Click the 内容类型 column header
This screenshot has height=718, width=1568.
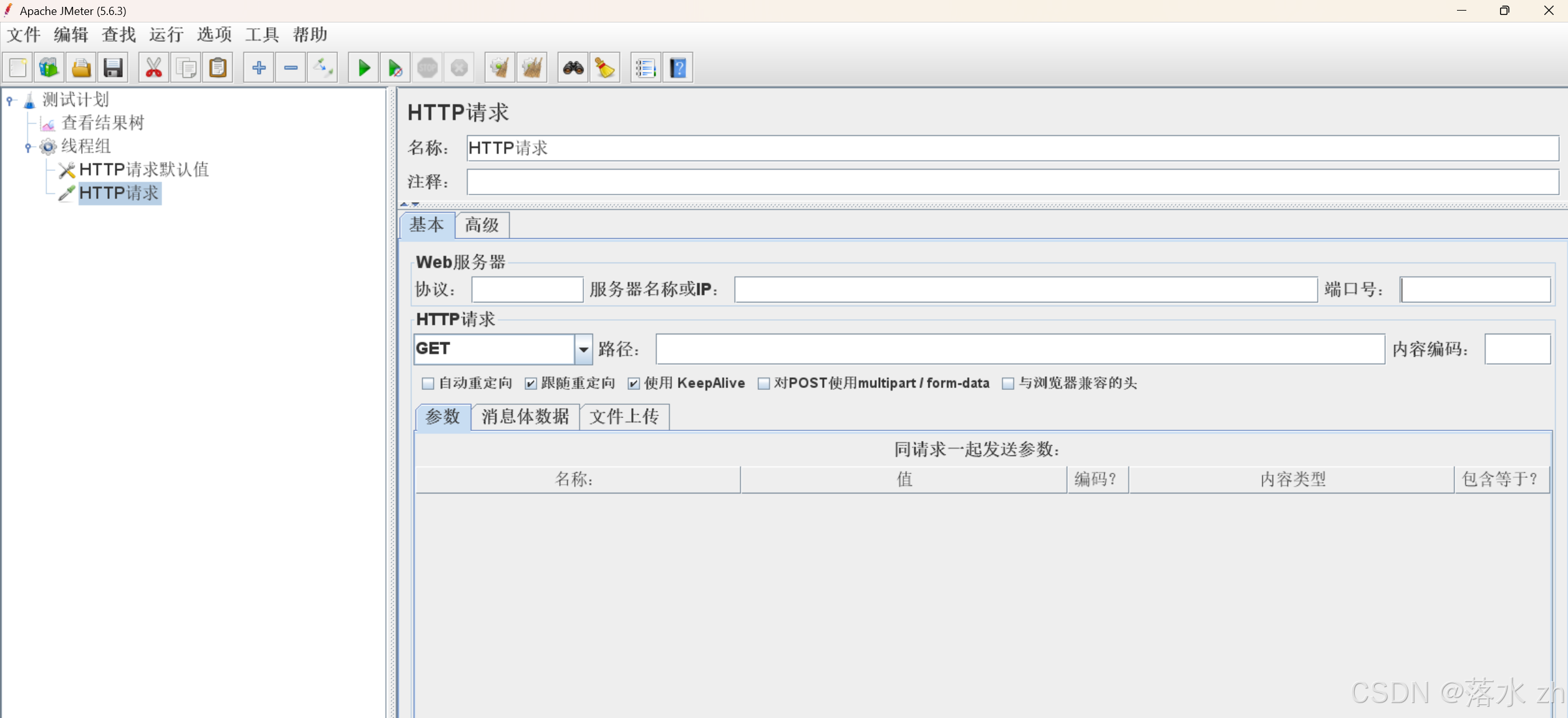pyautogui.click(x=1292, y=480)
